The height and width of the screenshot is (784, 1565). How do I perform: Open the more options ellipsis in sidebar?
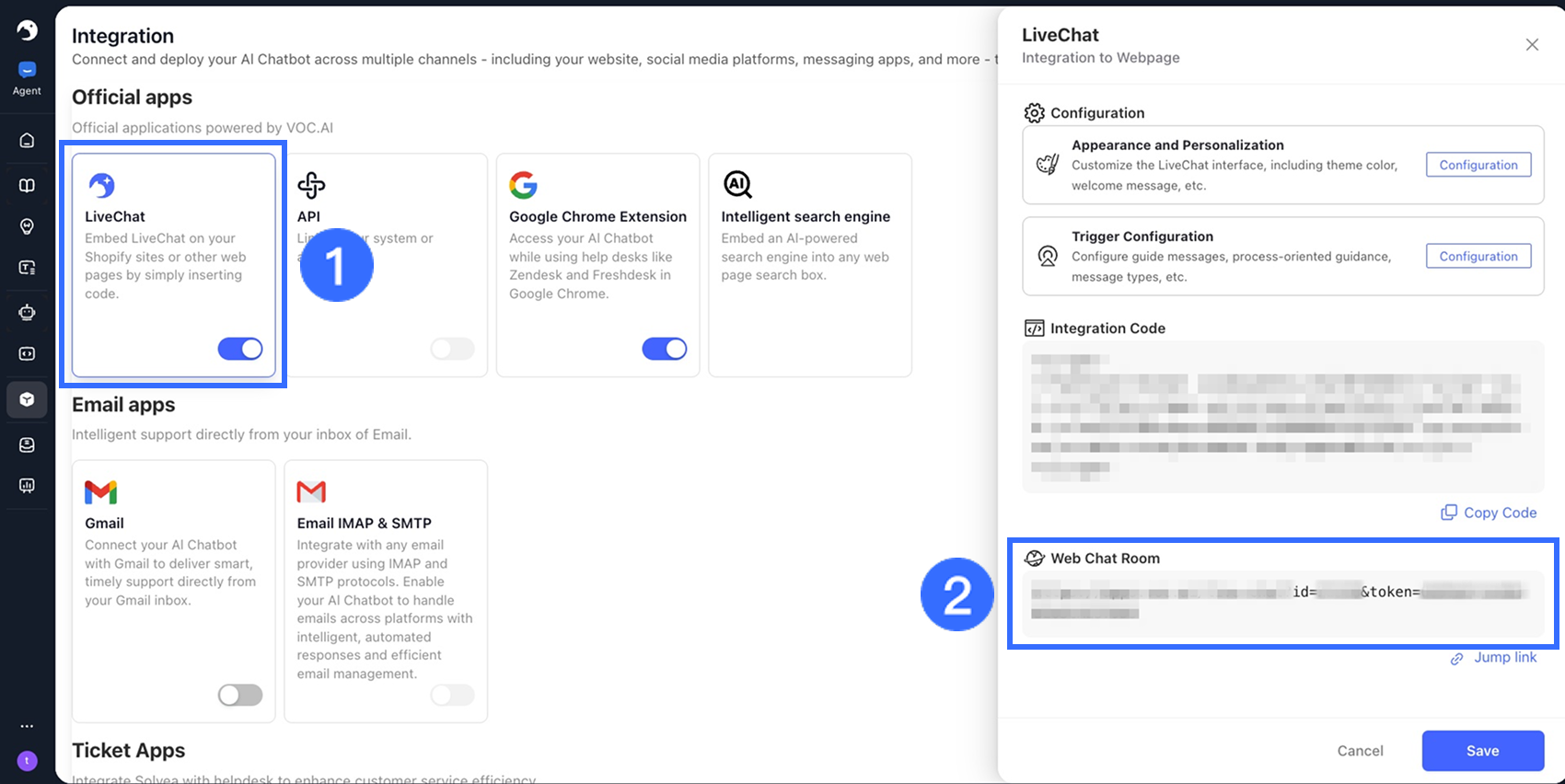pos(27,726)
